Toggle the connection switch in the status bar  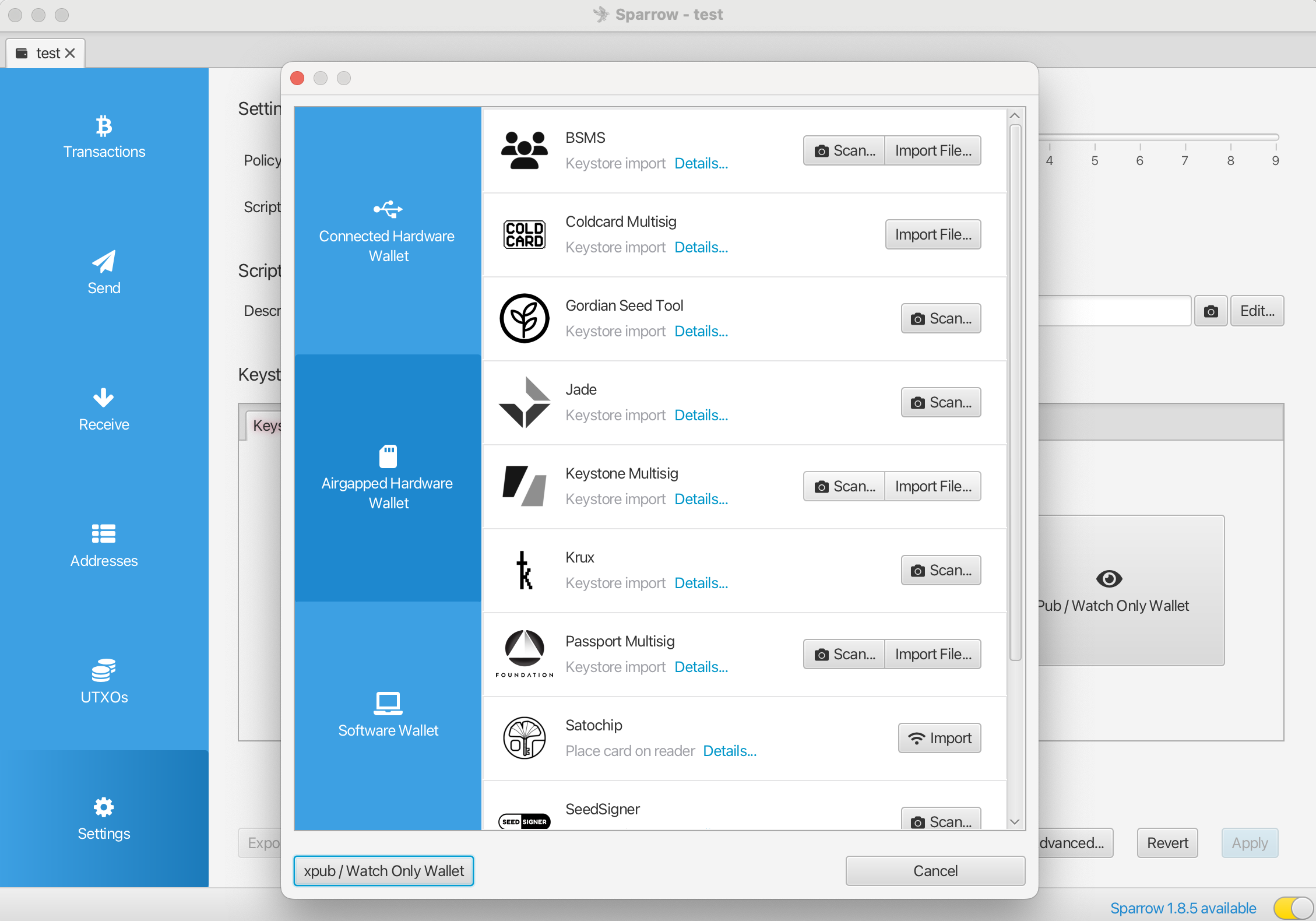pyautogui.click(x=1293, y=908)
